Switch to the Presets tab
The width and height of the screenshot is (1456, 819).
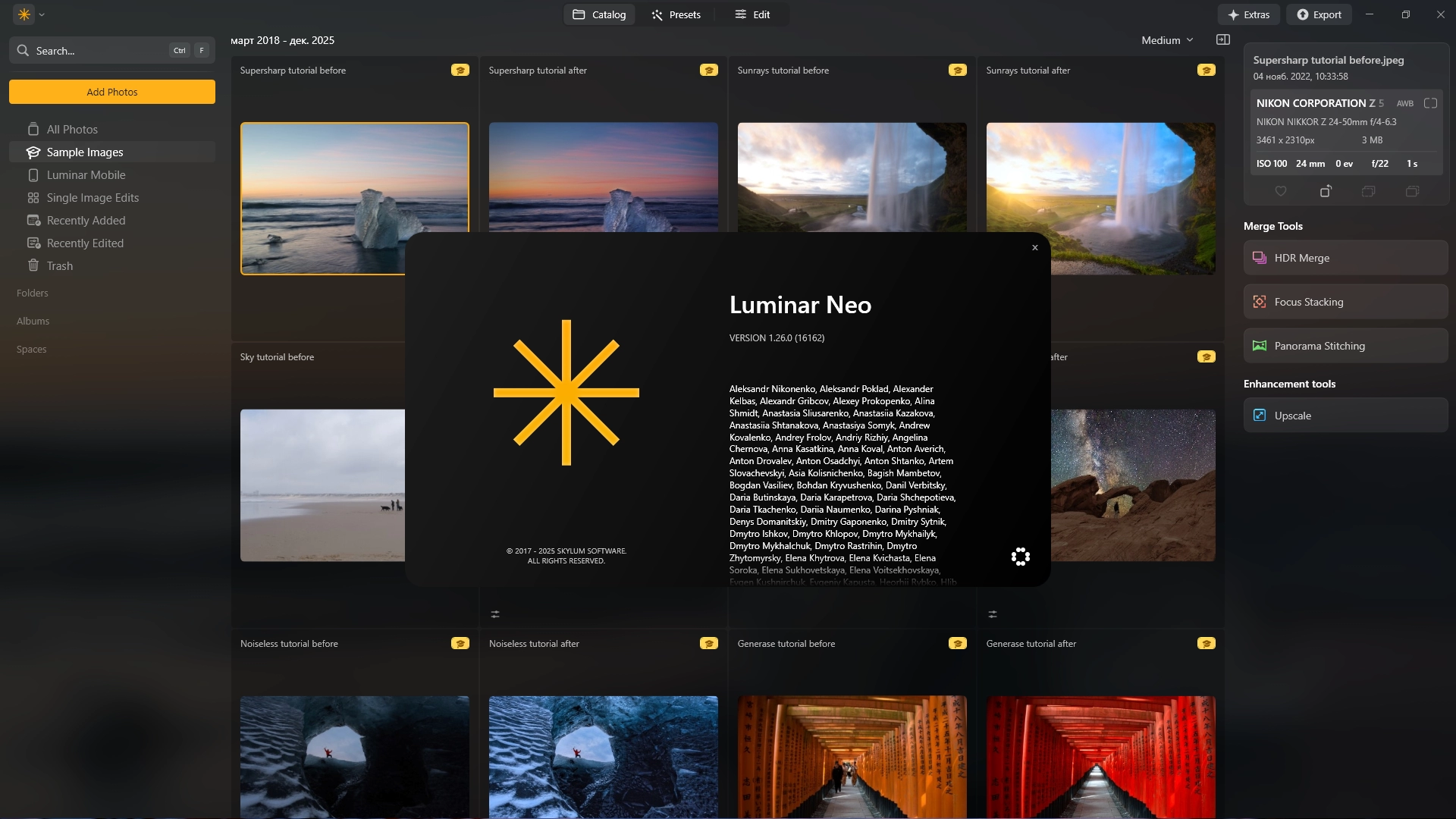point(676,14)
